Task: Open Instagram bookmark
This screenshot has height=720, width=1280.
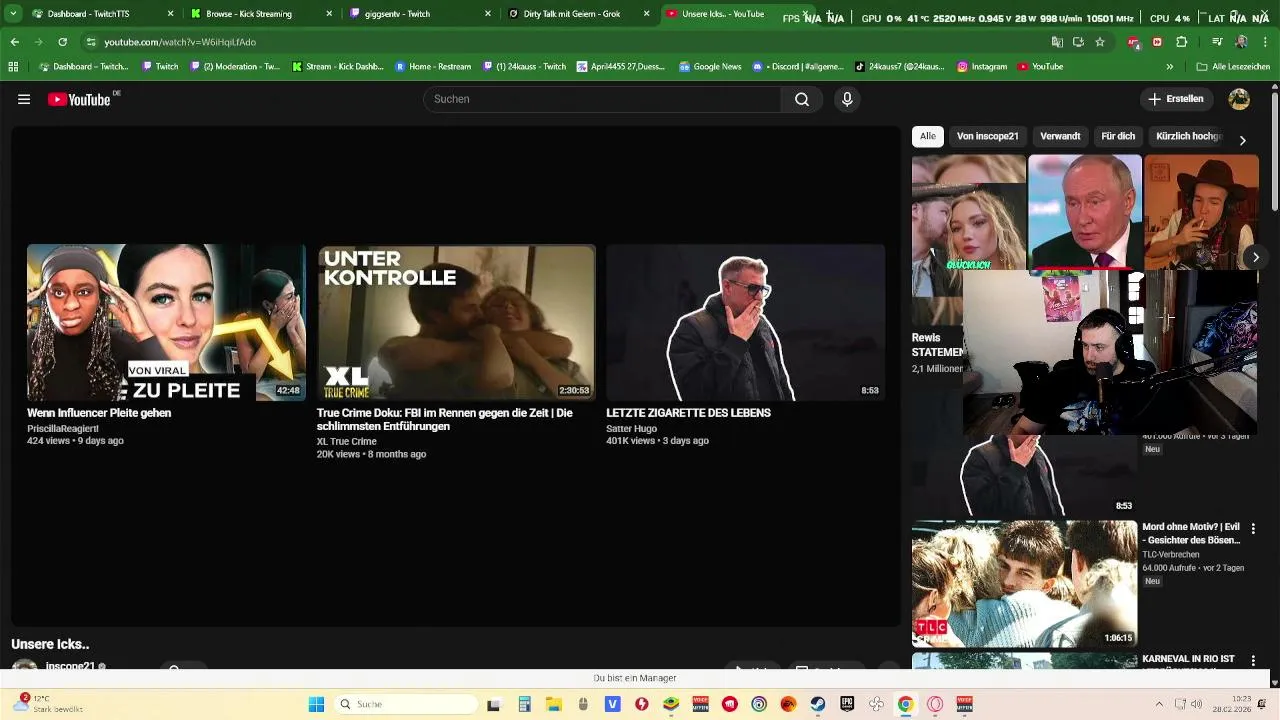Action: click(982, 67)
